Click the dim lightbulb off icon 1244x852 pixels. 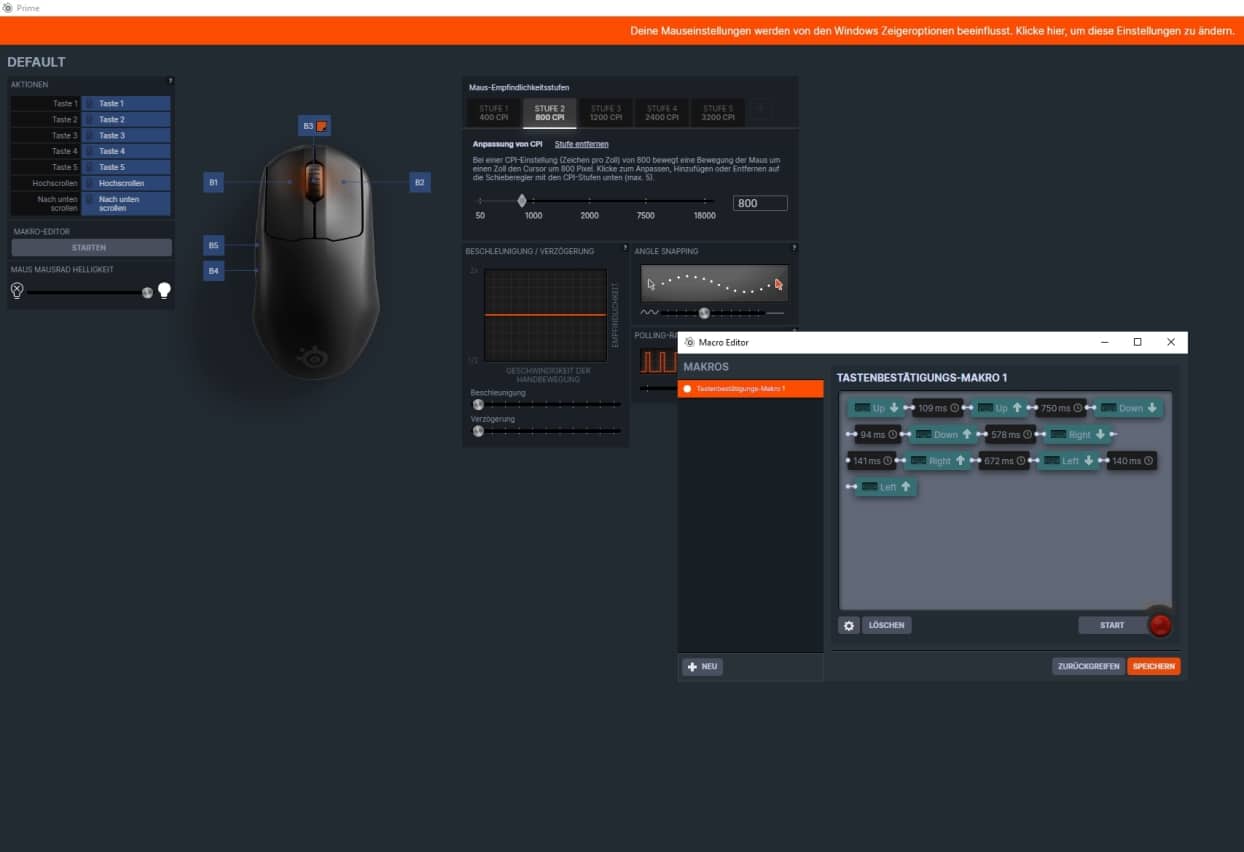pos(17,291)
